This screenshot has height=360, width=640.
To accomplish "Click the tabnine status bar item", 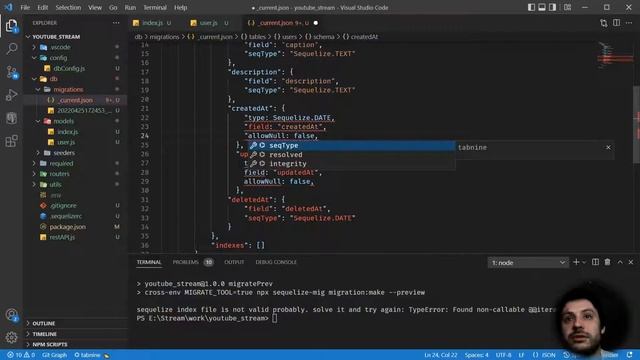I will pyautogui.click(x=91, y=355).
